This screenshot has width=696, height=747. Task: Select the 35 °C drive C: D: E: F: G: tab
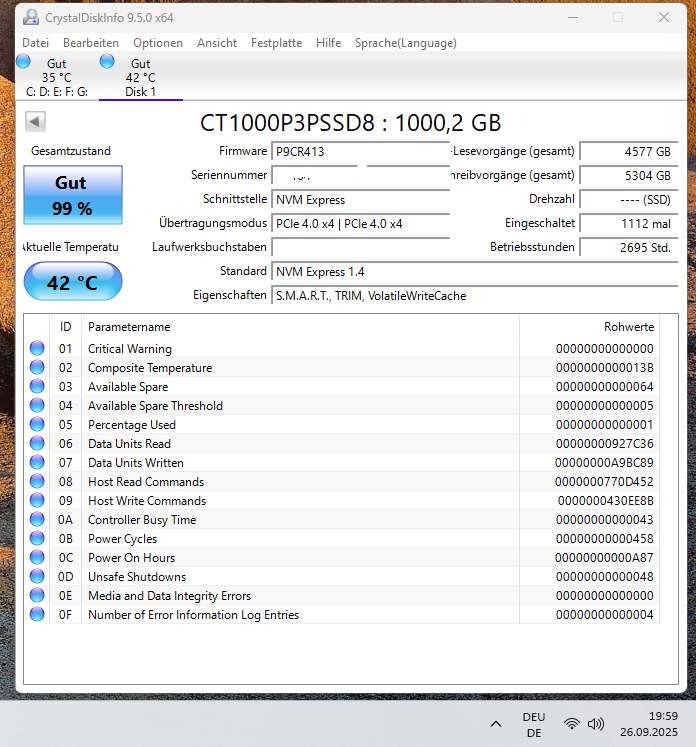tap(57, 78)
